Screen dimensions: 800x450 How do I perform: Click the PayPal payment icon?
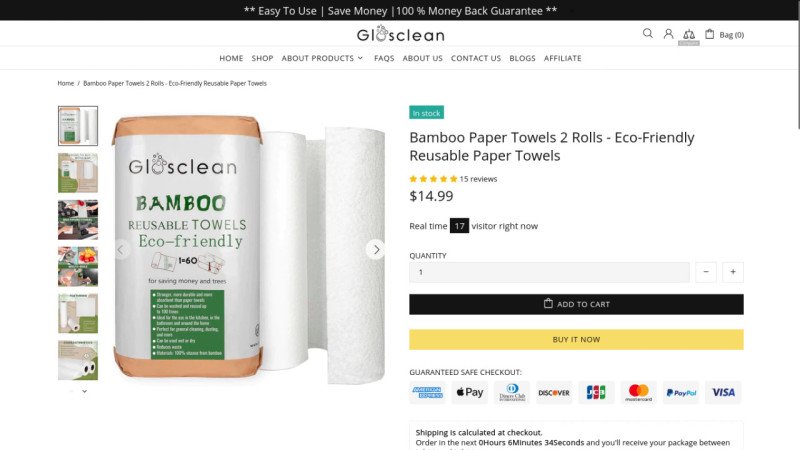click(x=681, y=392)
